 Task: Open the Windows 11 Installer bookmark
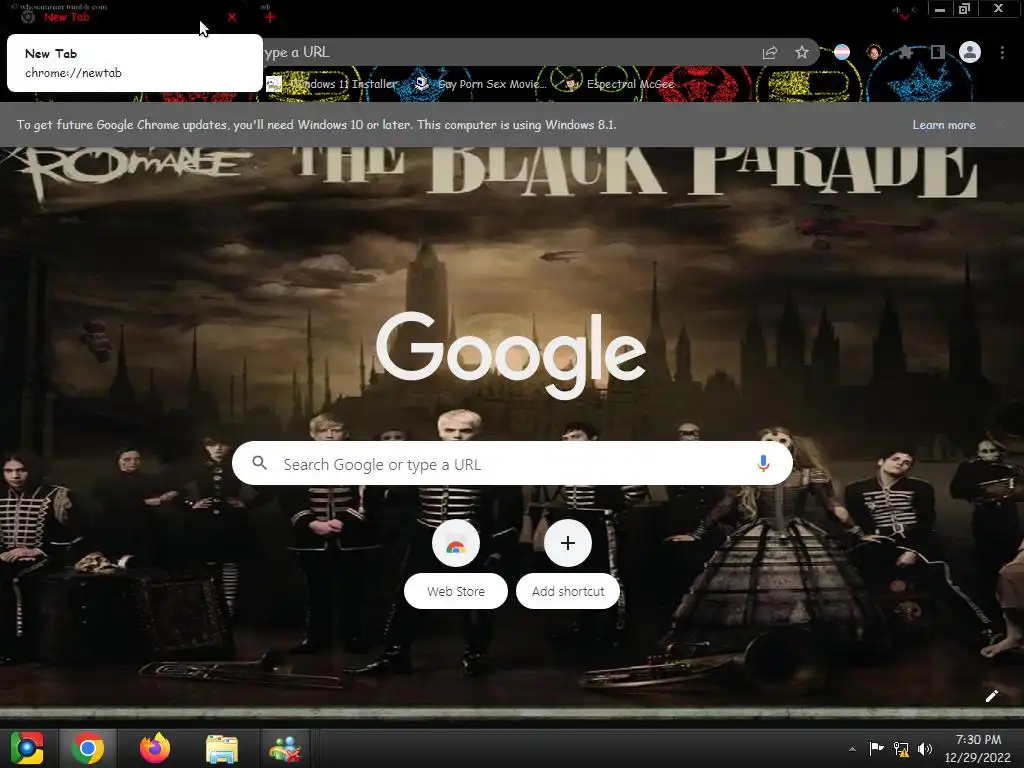click(332, 84)
